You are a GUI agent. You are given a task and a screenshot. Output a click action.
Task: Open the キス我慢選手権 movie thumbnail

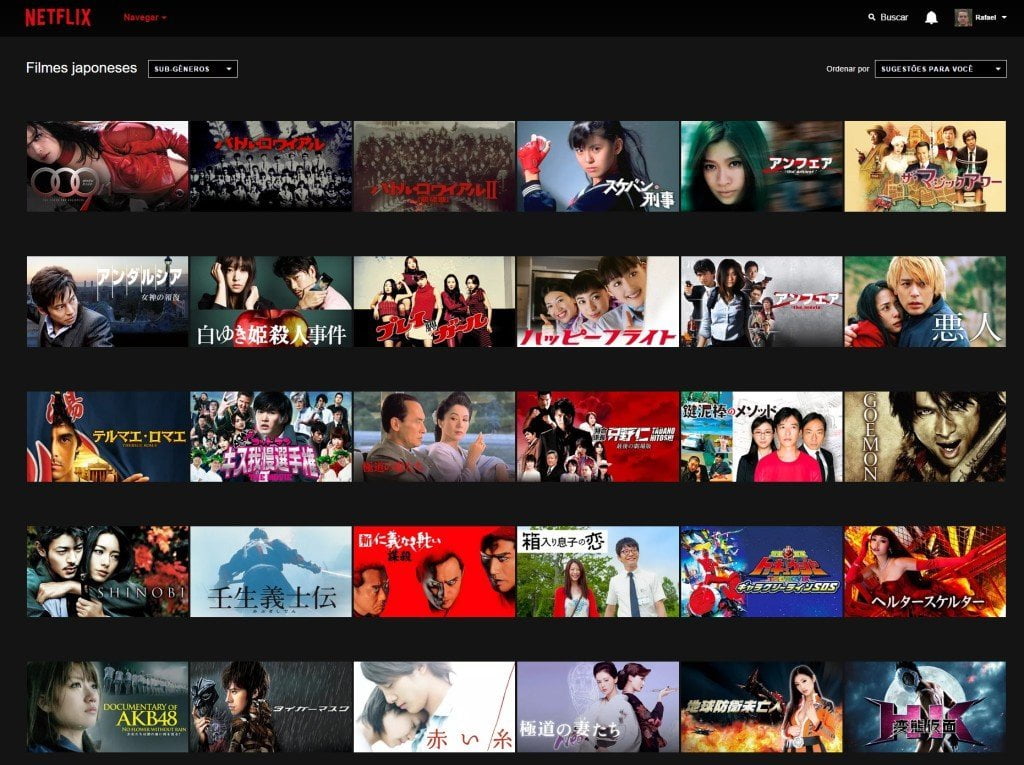click(x=271, y=436)
